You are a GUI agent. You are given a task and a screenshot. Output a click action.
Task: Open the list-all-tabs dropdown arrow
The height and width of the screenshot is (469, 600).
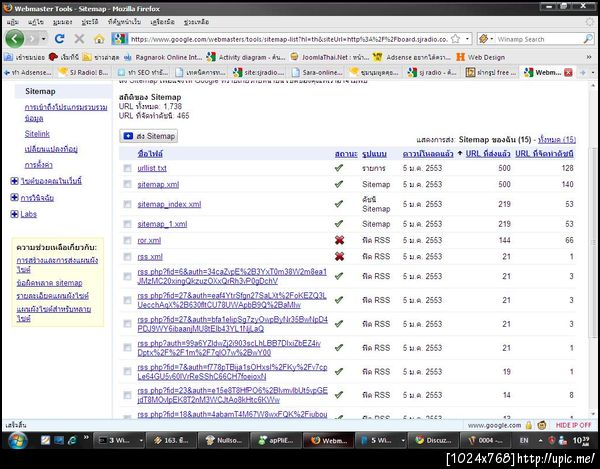(x=592, y=72)
